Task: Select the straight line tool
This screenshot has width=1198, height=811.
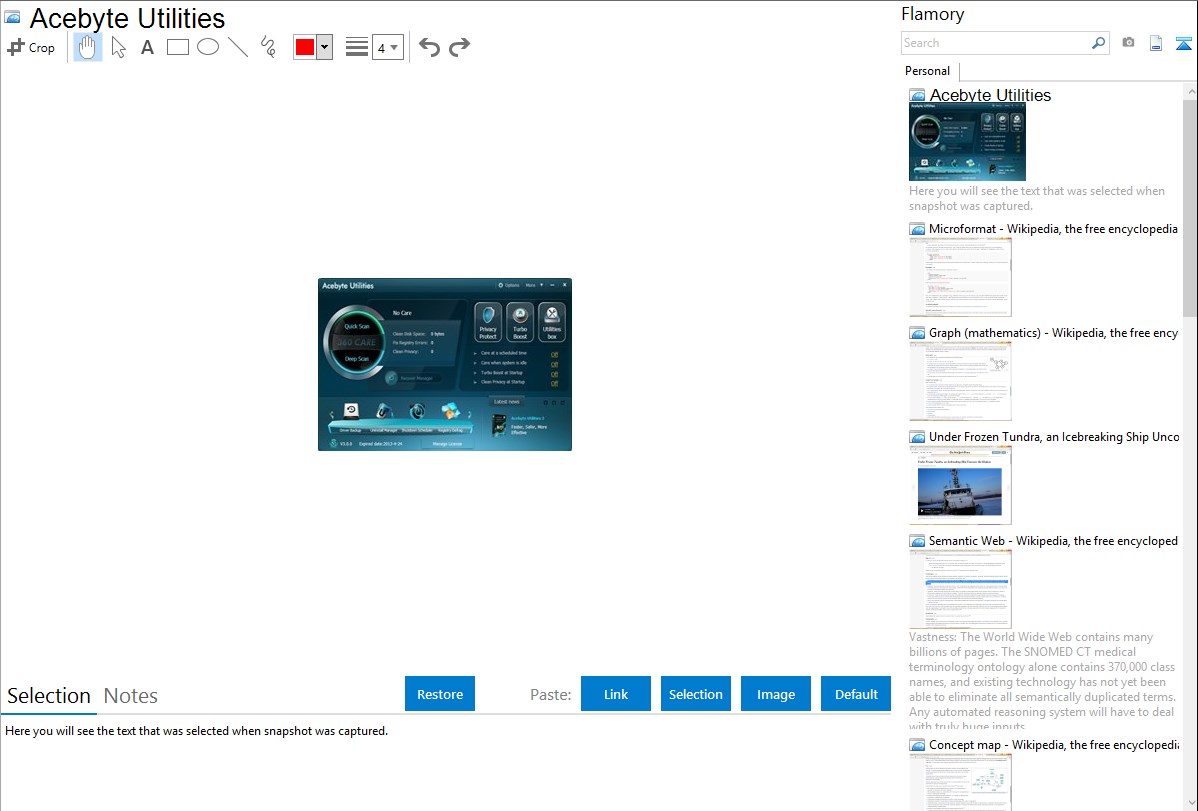Action: 238,47
